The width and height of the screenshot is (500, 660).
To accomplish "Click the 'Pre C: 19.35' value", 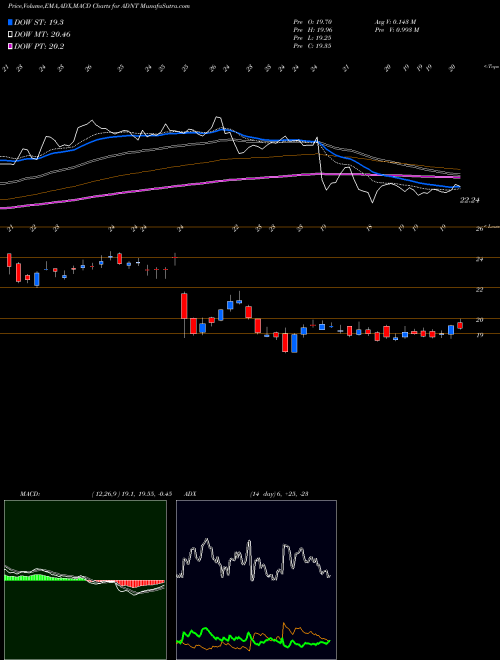I will tap(313, 45).
